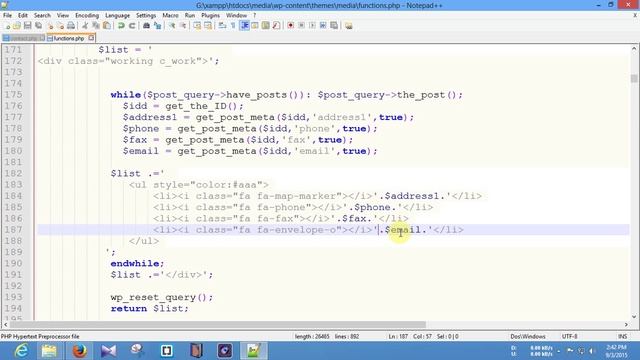This screenshot has width=640, height=360.
Task: Toggle Show All Characters pilcrow icon
Action: click(233, 26)
